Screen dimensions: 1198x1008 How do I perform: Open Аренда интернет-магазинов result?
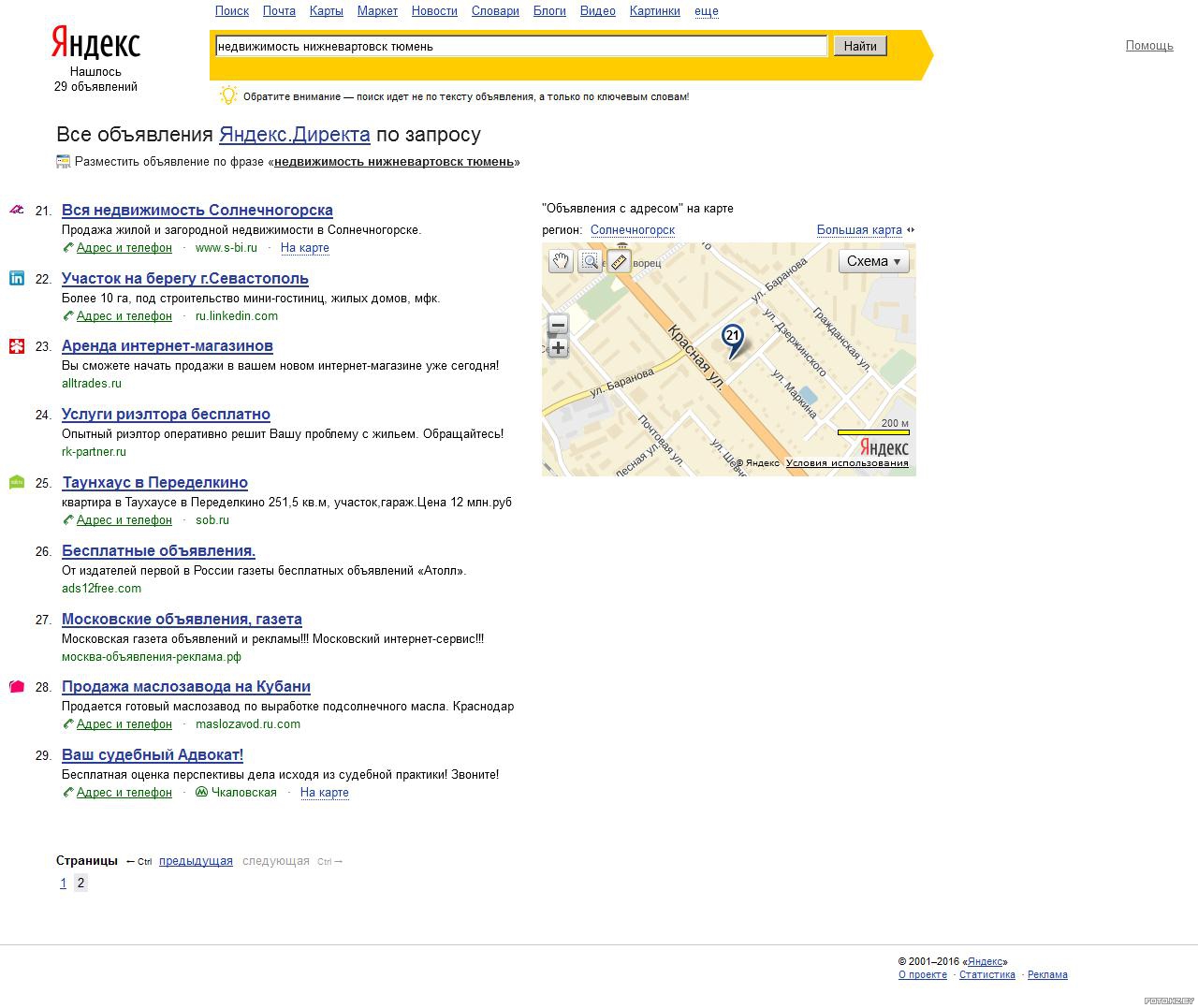coord(168,345)
